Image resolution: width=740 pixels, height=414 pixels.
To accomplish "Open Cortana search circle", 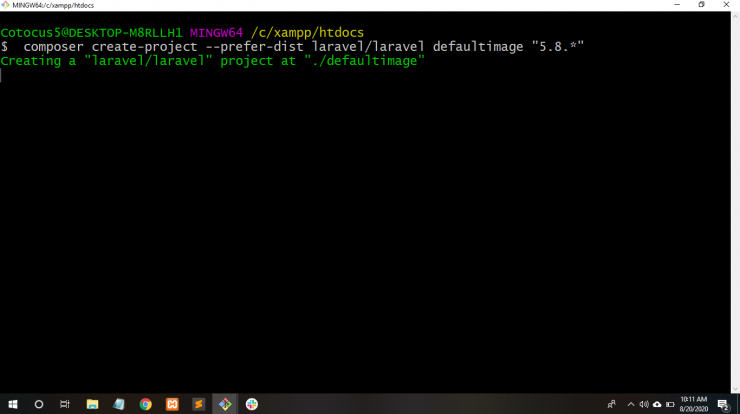I will pos(39,404).
